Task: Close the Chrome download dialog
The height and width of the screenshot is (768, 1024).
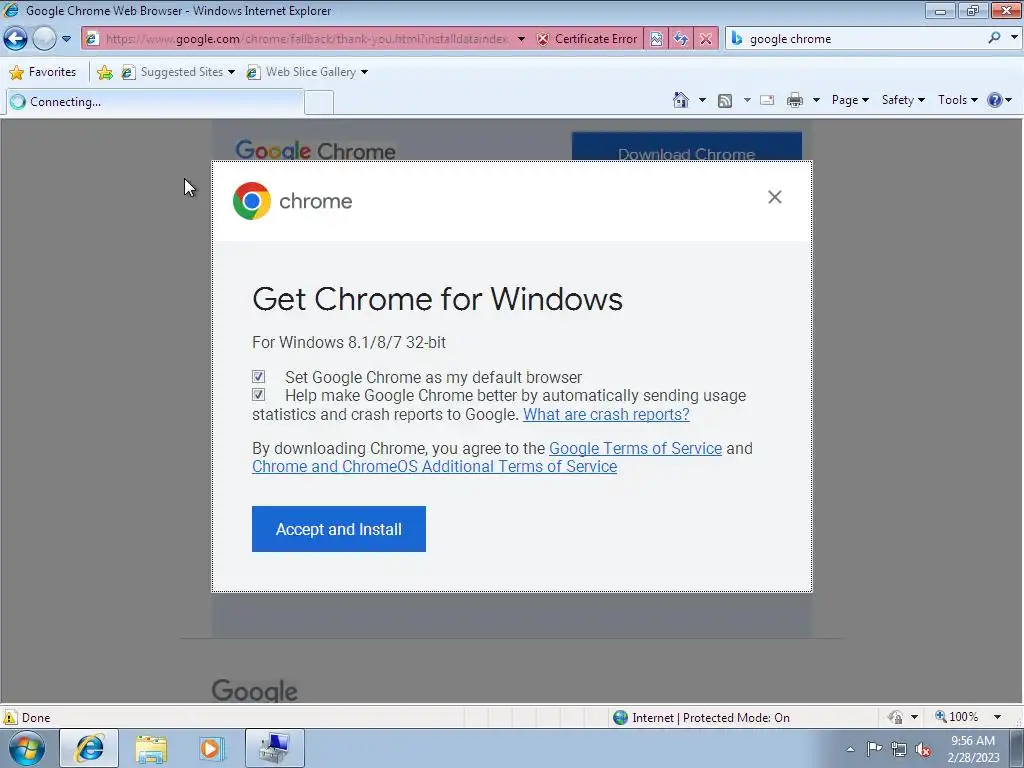Action: coord(775,197)
